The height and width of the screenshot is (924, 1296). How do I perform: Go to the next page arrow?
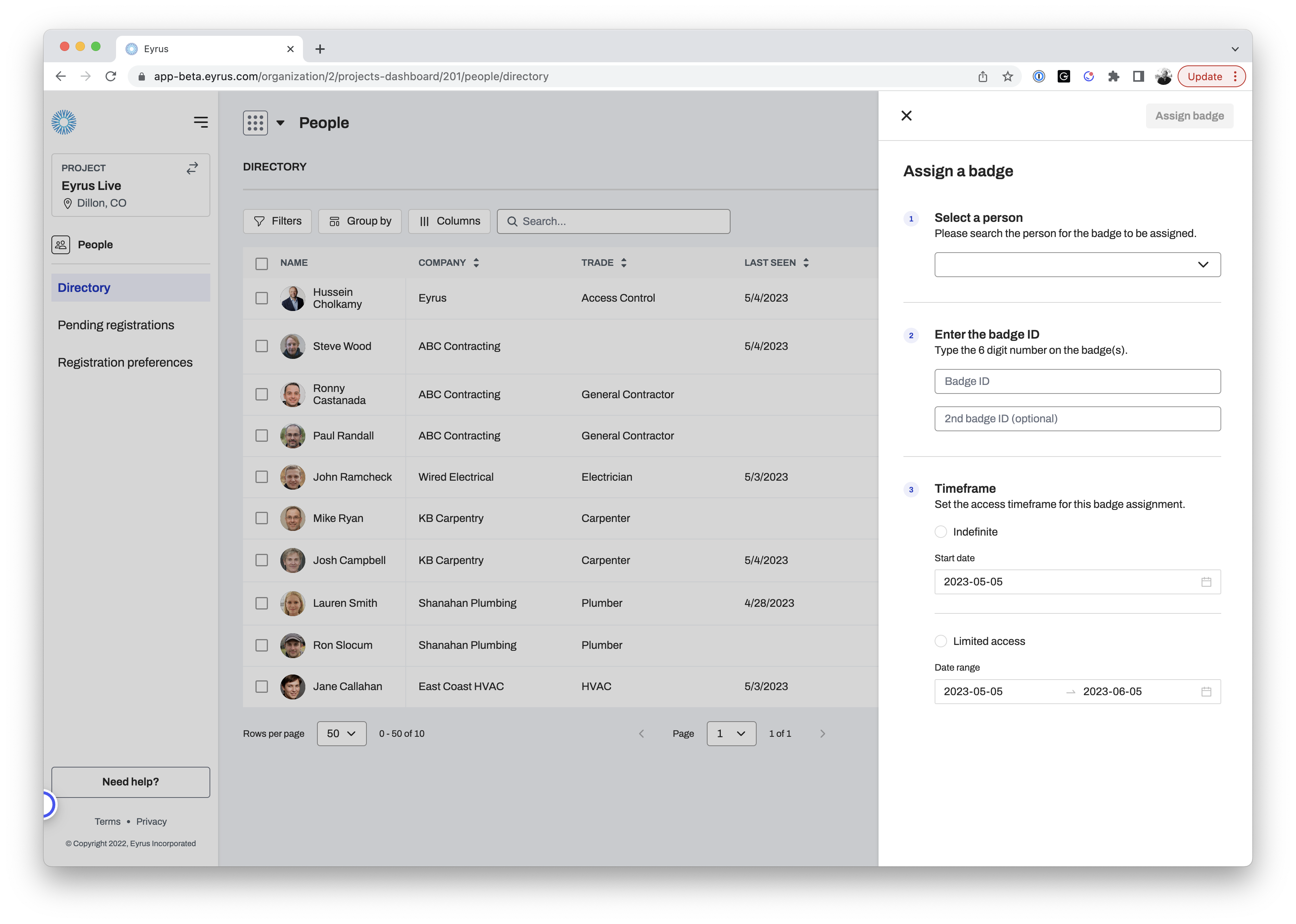(x=822, y=734)
